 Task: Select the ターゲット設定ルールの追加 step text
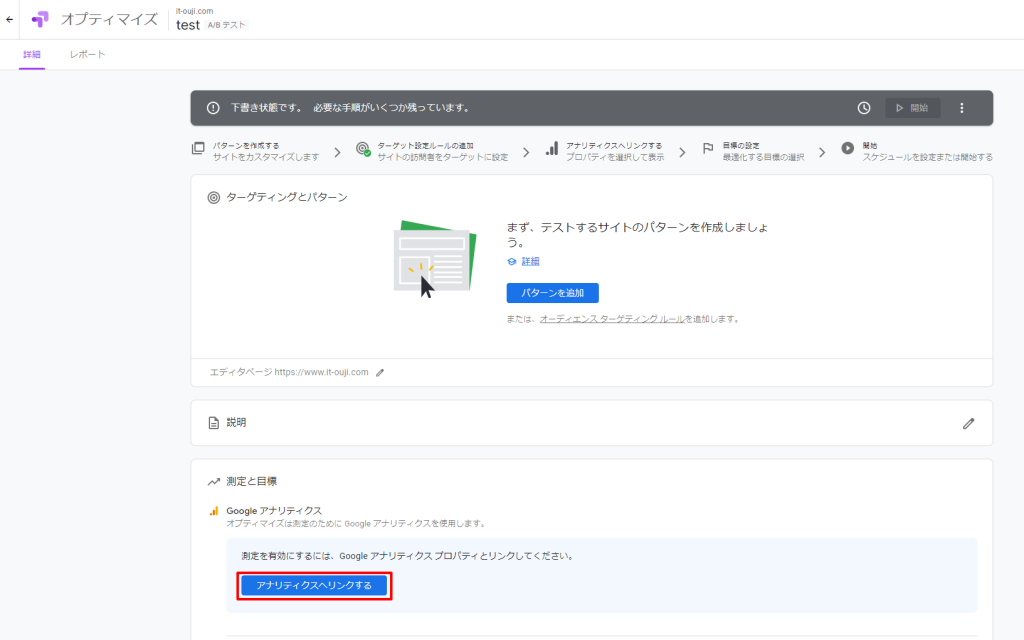pos(425,146)
